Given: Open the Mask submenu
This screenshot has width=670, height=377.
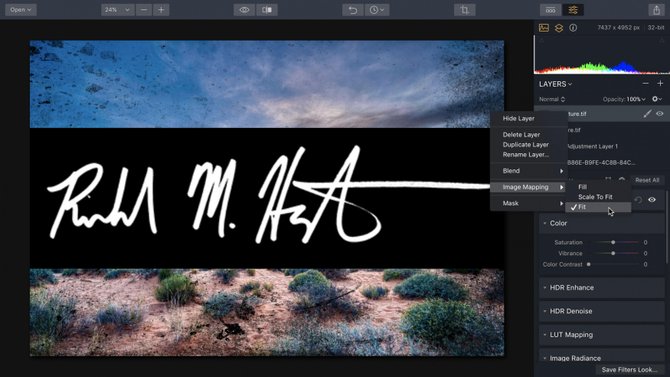Looking at the screenshot, I should click(x=529, y=203).
